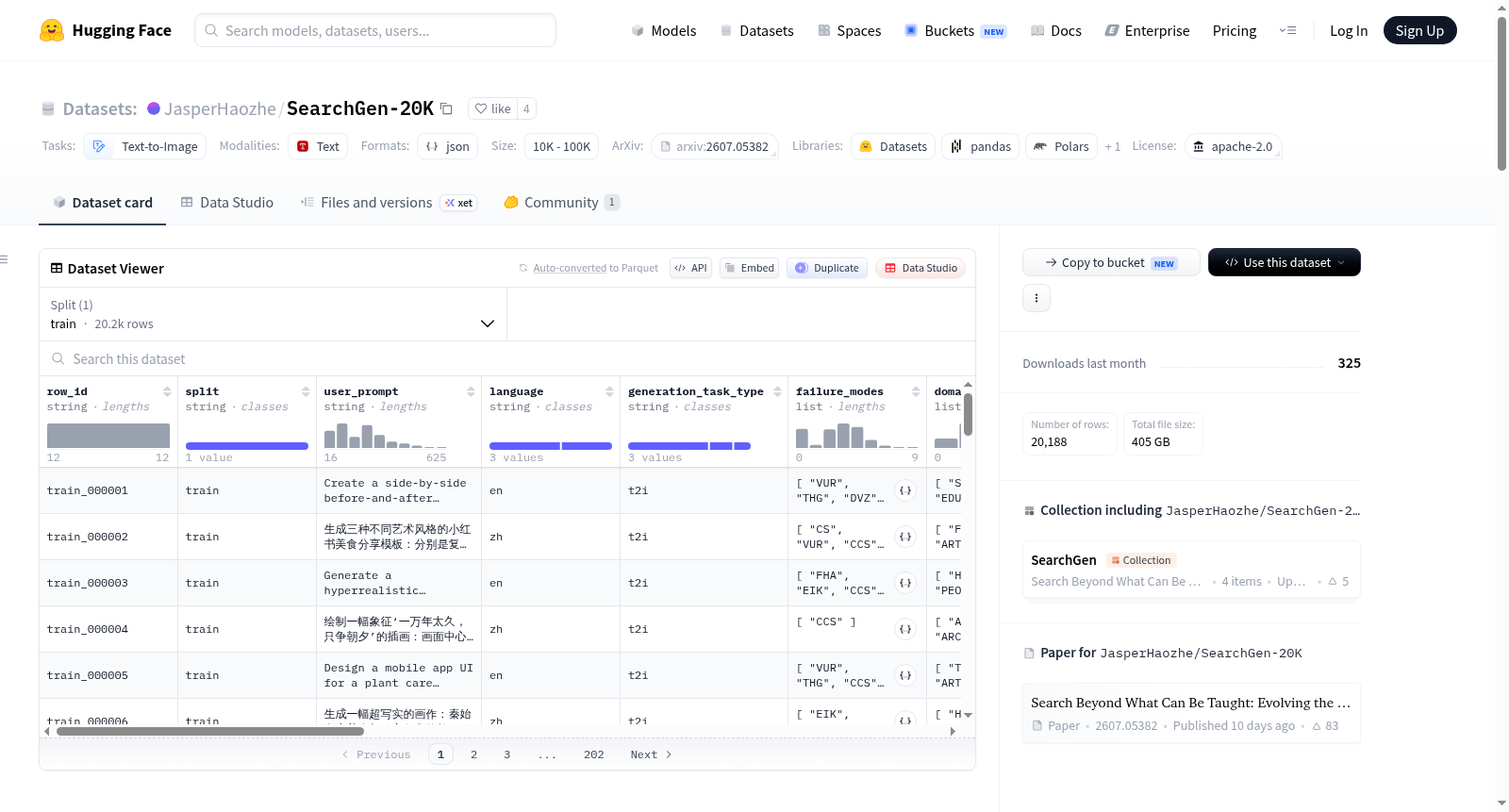1509x812 pixels.
Task: Copy the SearchGen-20K dataset name
Action: (447, 108)
